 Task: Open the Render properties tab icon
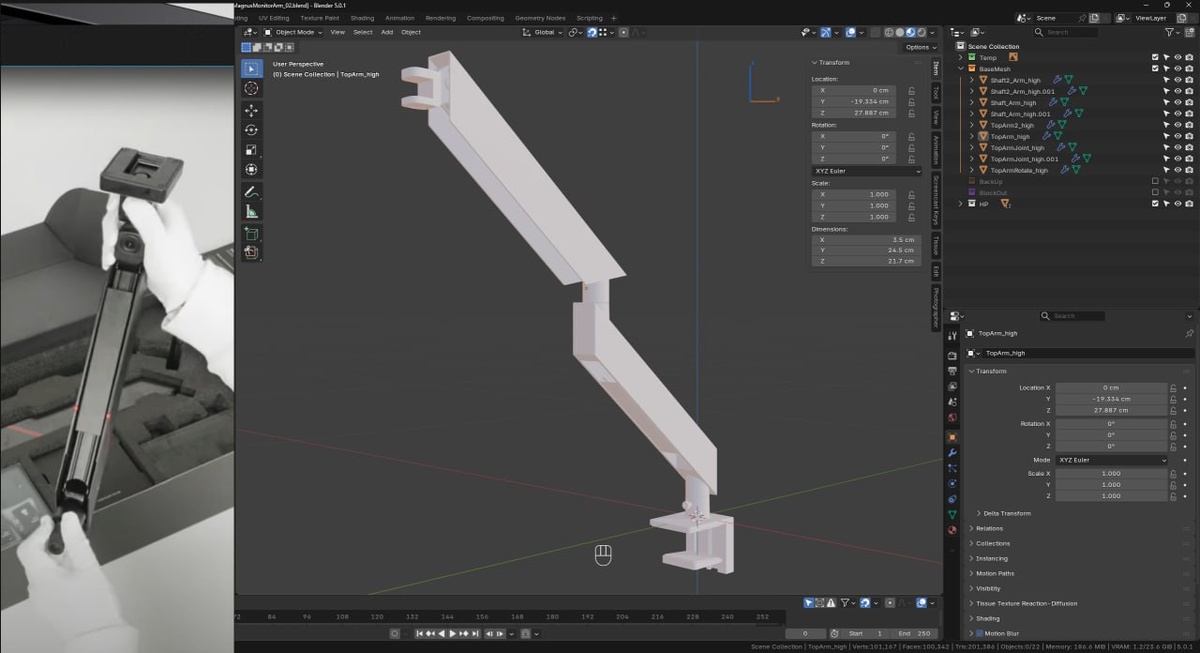point(952,355)
